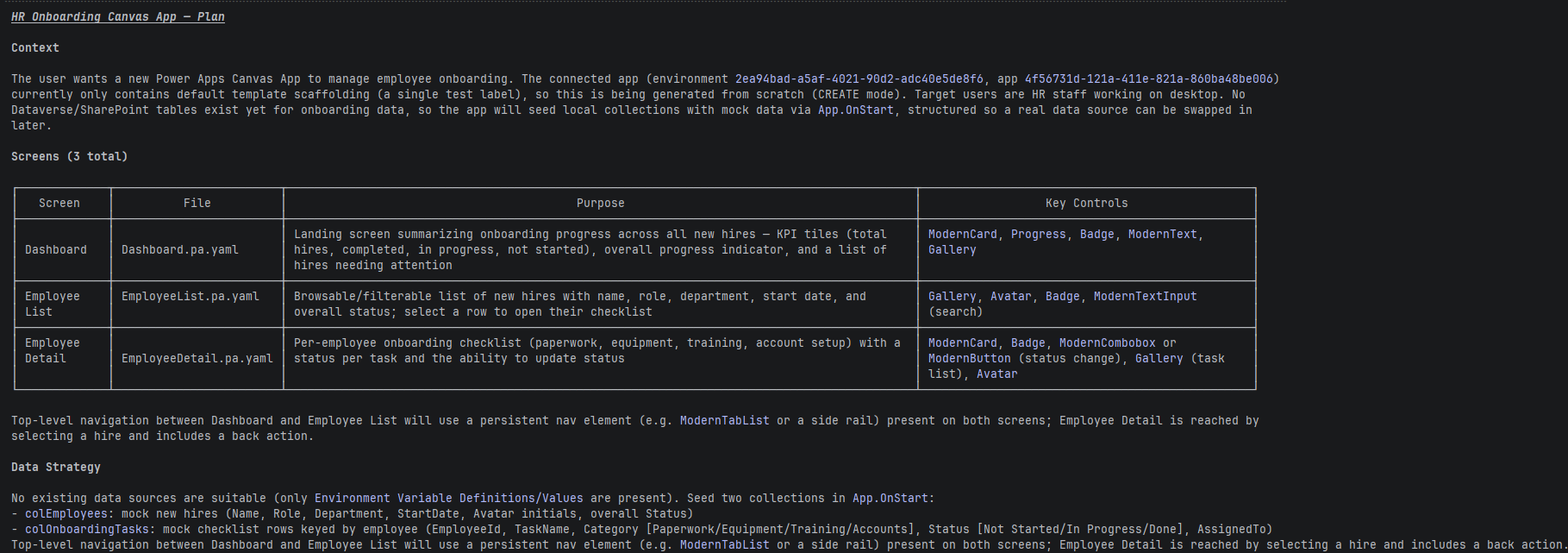Click "Environment Variable Definitions/Values" highlighted text
Screen dimensions: 1568x553
pyautogui.click(x=449, y=498)
